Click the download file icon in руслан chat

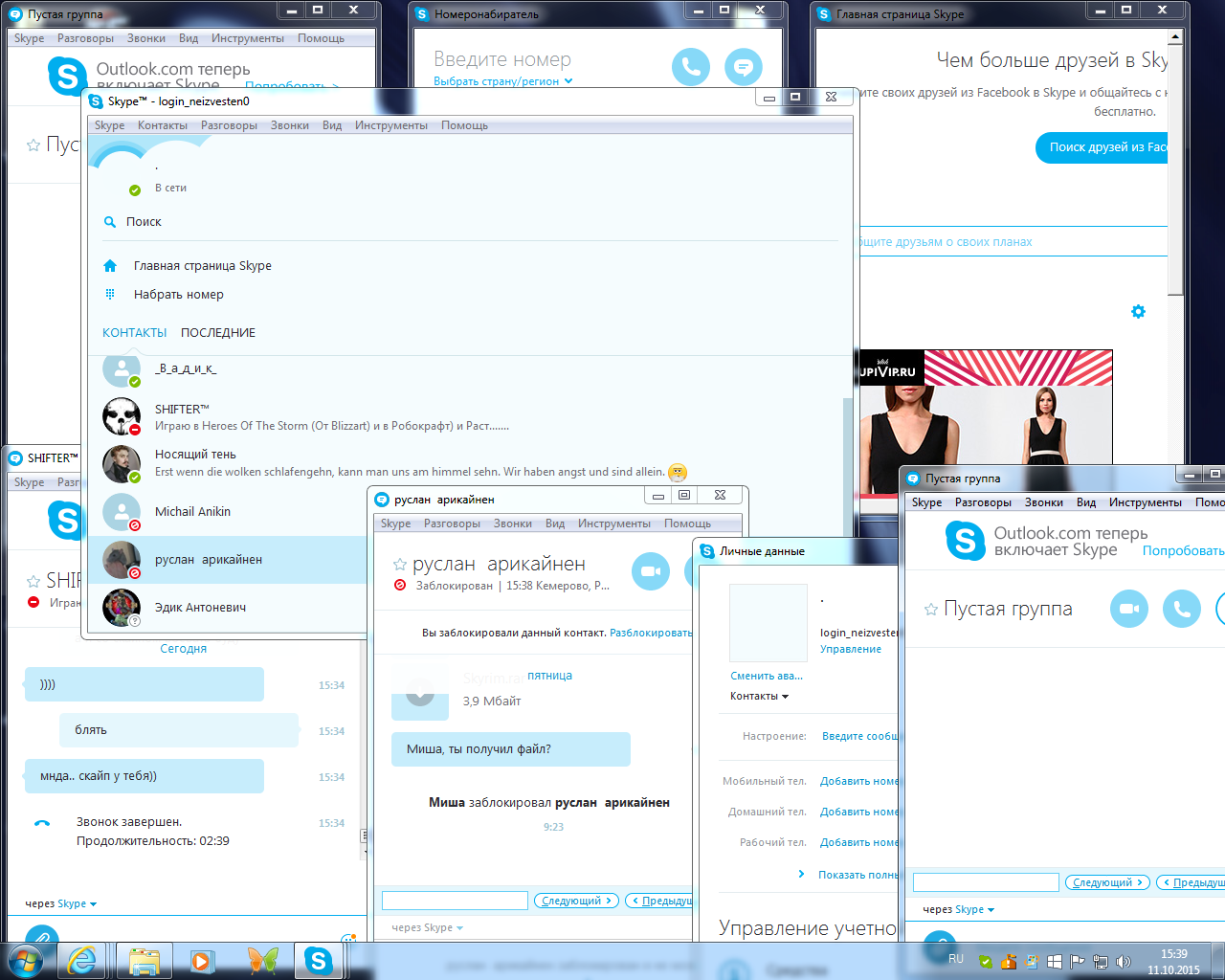420,693
